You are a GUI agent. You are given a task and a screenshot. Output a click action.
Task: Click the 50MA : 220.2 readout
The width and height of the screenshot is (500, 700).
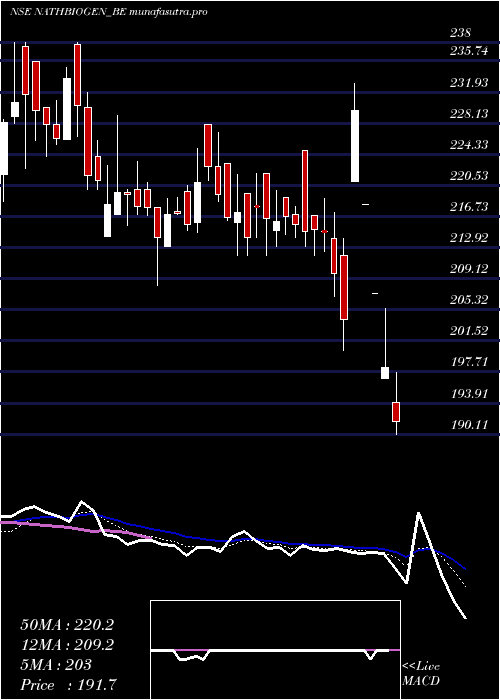click(x=67, y=625)
